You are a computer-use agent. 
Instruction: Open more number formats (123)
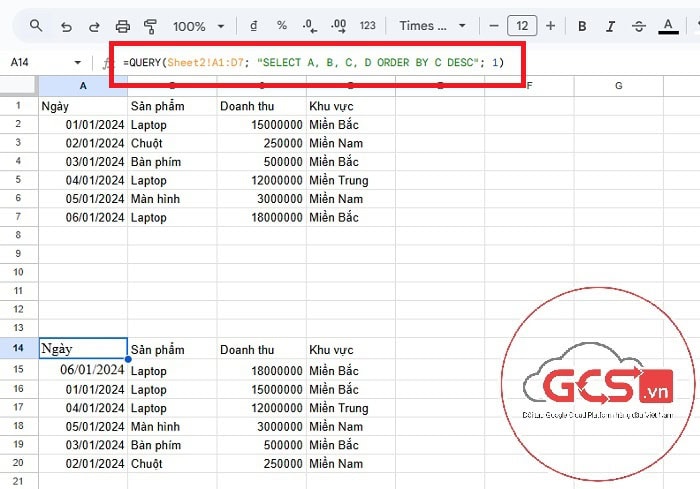pyautogui.click(x=368, y=26)
